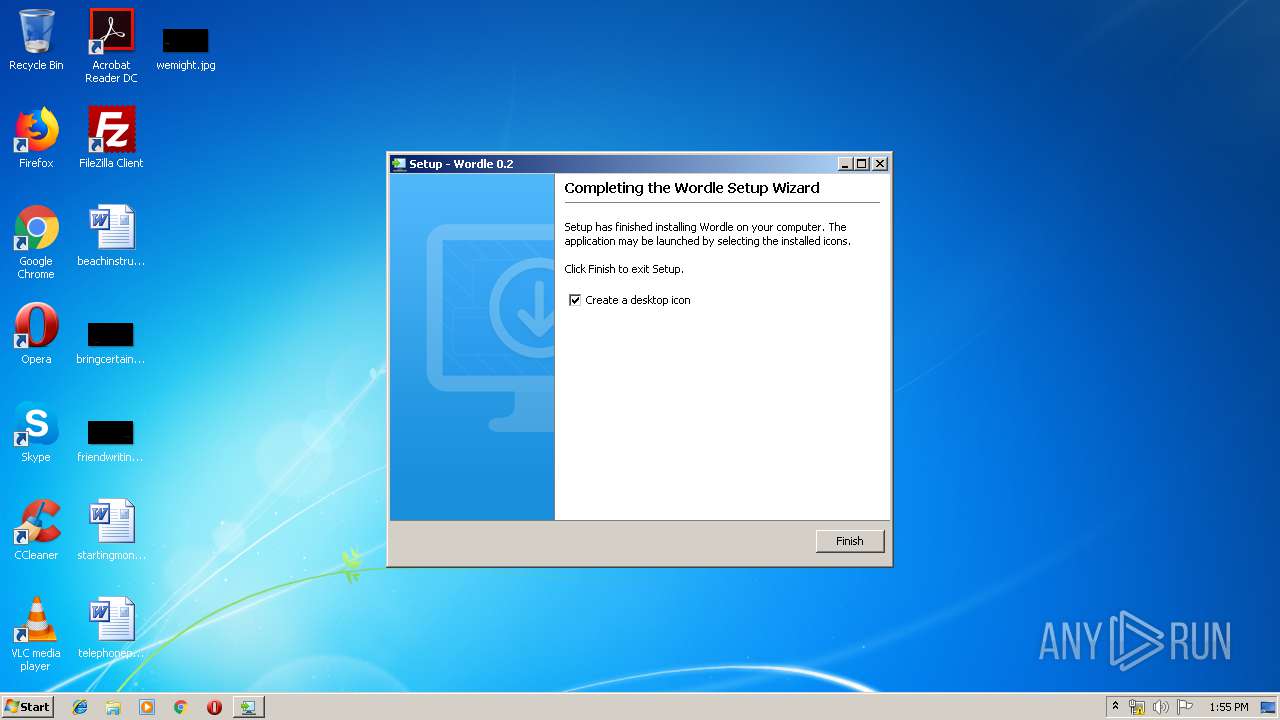The image size is (1280, 720).
Task: Select the VLC media player shortcut
Action: [x=36, y=634]
